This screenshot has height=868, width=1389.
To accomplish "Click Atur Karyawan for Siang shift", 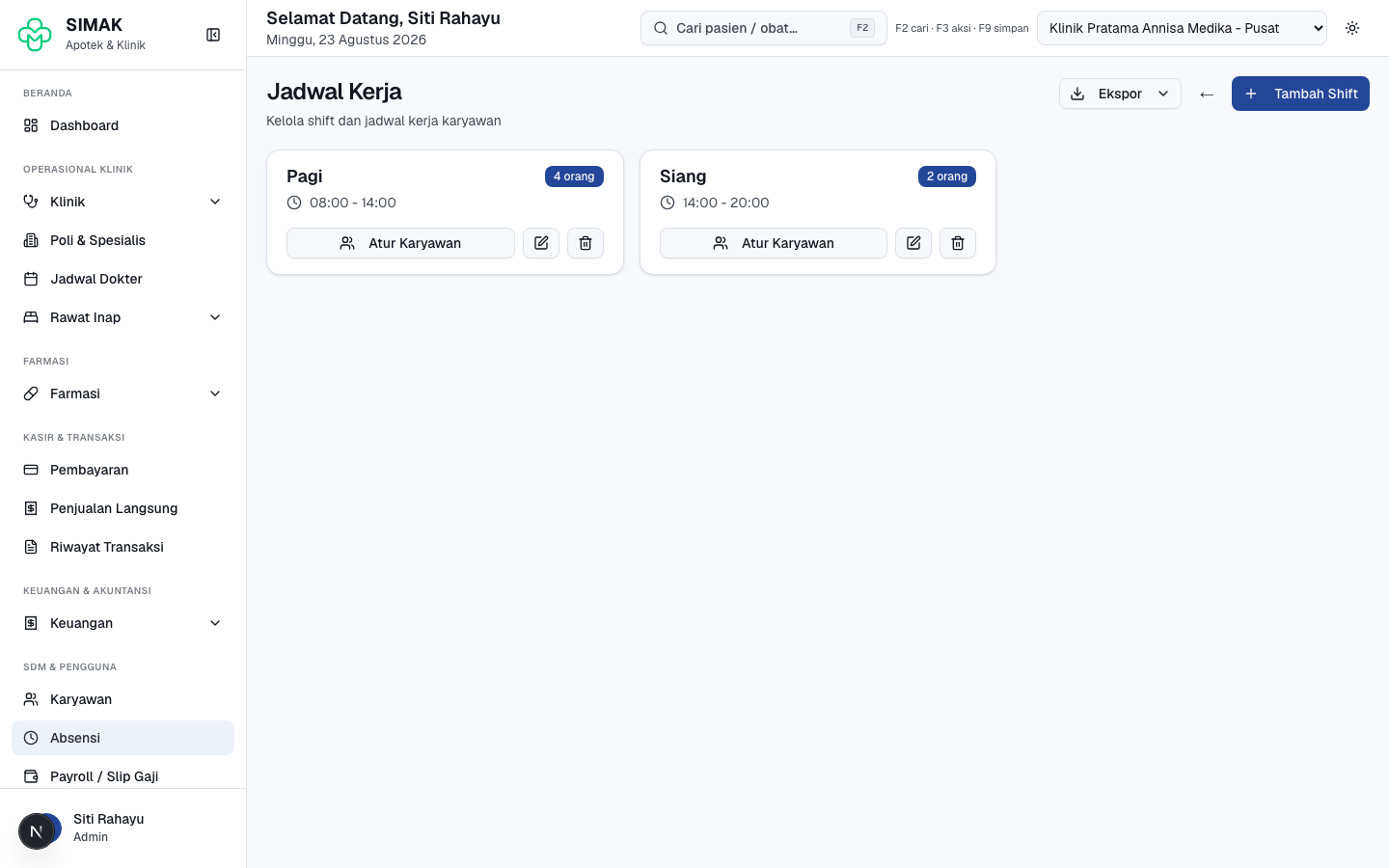I will pyautogui.click(x=774, y=243).
